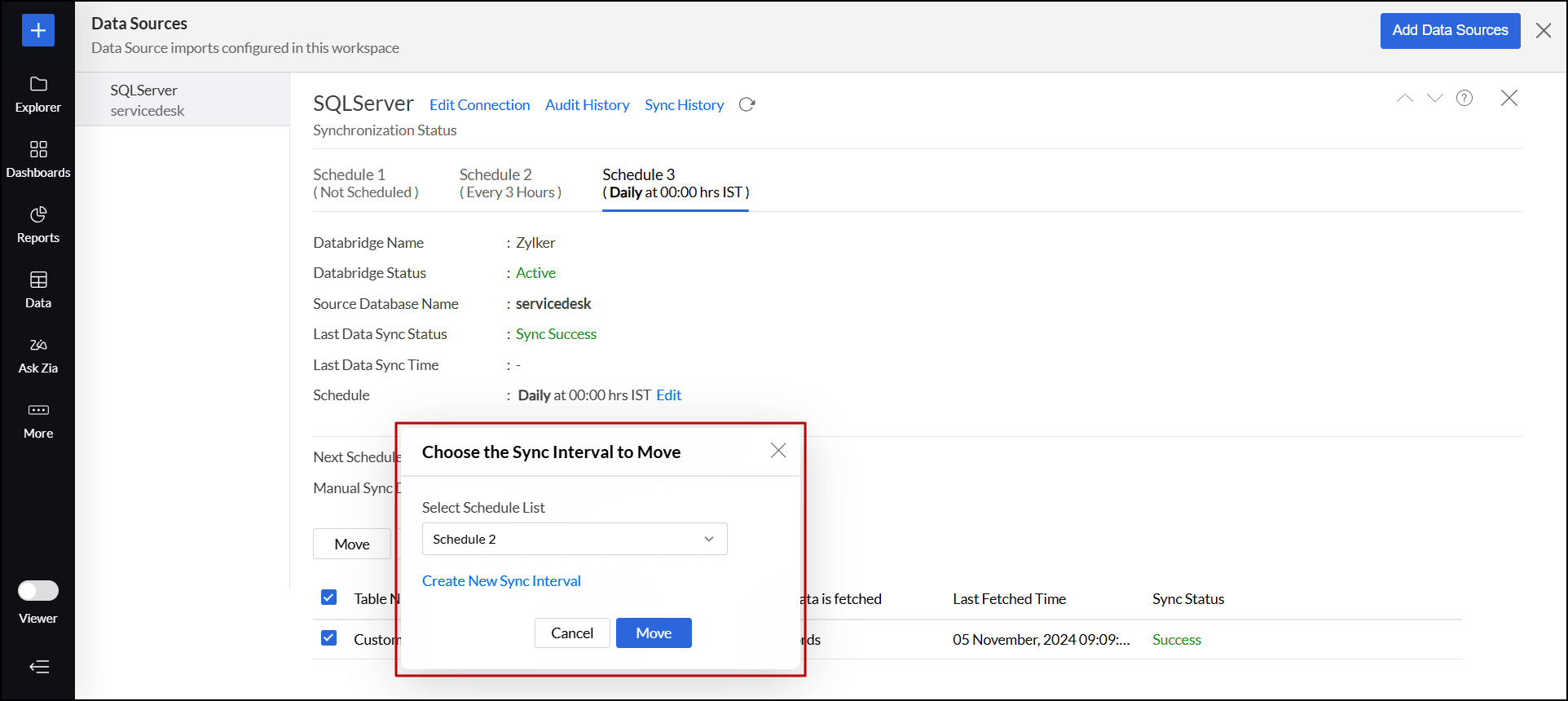Go to the previous data source using up chevron
The width and height of the screenshot is (1568, 701).
click(x=1404, y=99)
